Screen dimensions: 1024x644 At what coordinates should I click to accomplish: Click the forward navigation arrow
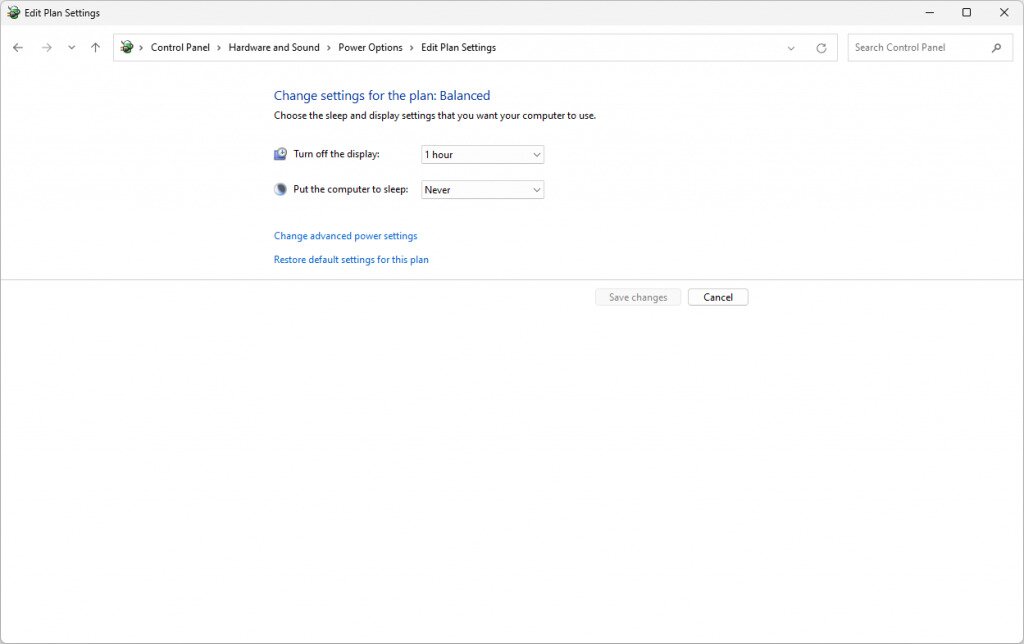tap(46, 47)
